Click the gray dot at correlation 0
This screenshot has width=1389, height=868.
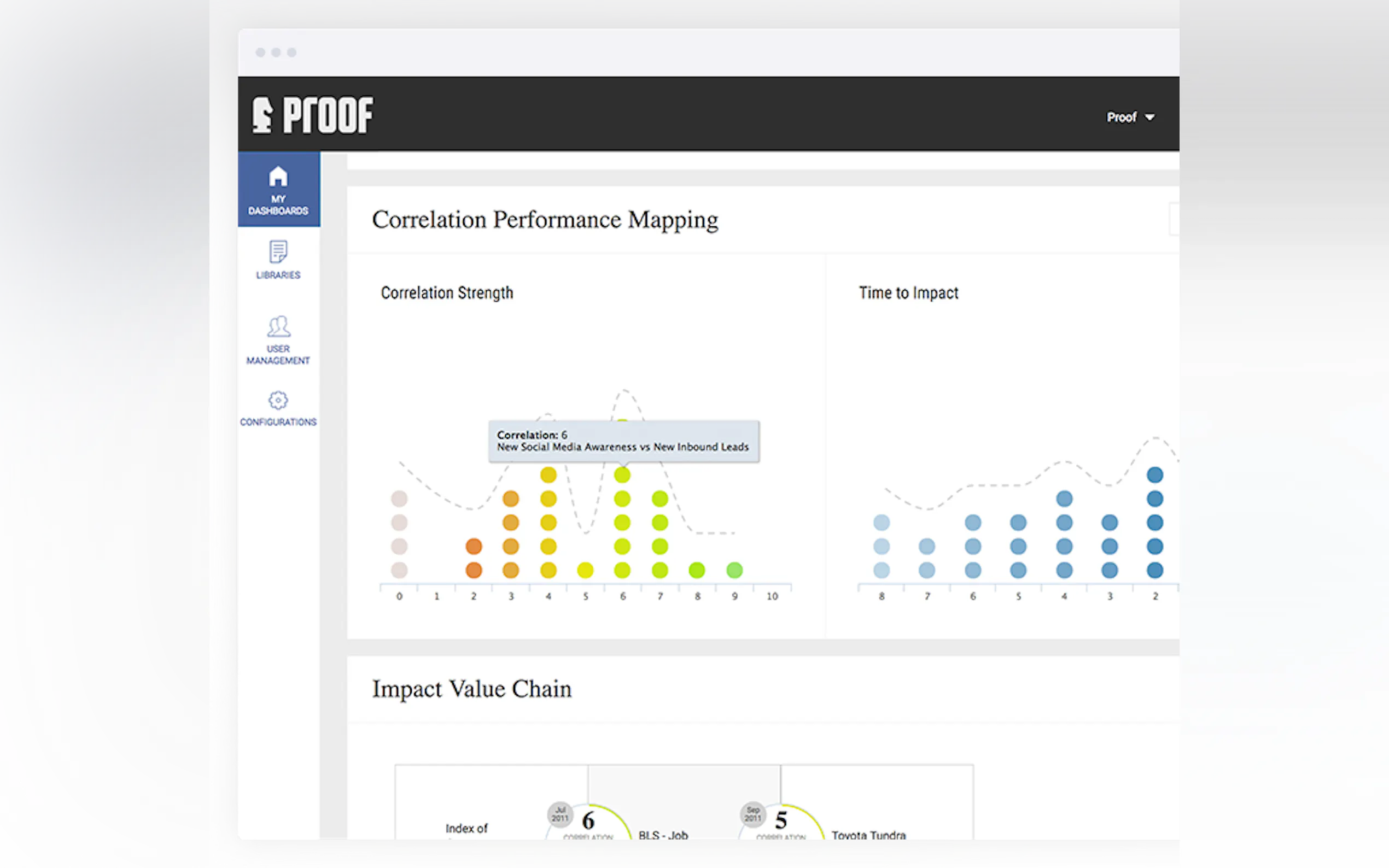pos(399,498)
